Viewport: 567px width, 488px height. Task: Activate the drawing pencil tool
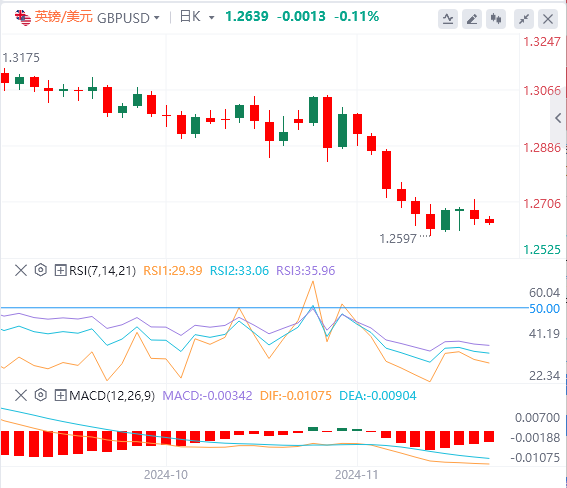click(x=472, y=19)
